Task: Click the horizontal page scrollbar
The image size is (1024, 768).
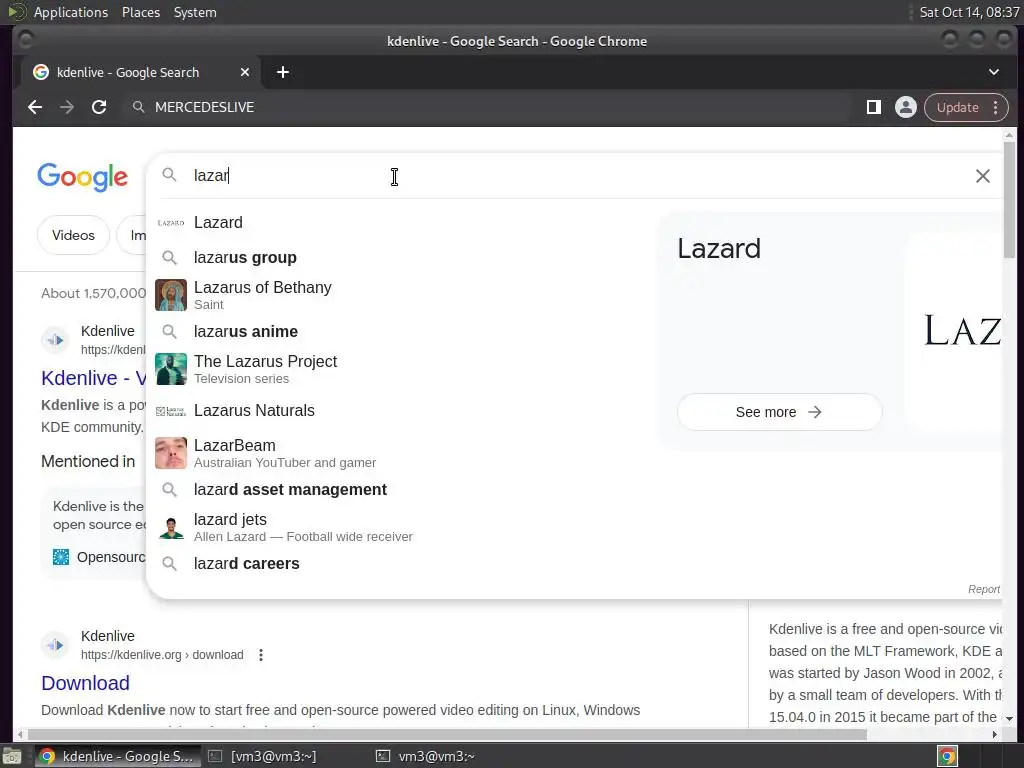Action: [445, 735]
